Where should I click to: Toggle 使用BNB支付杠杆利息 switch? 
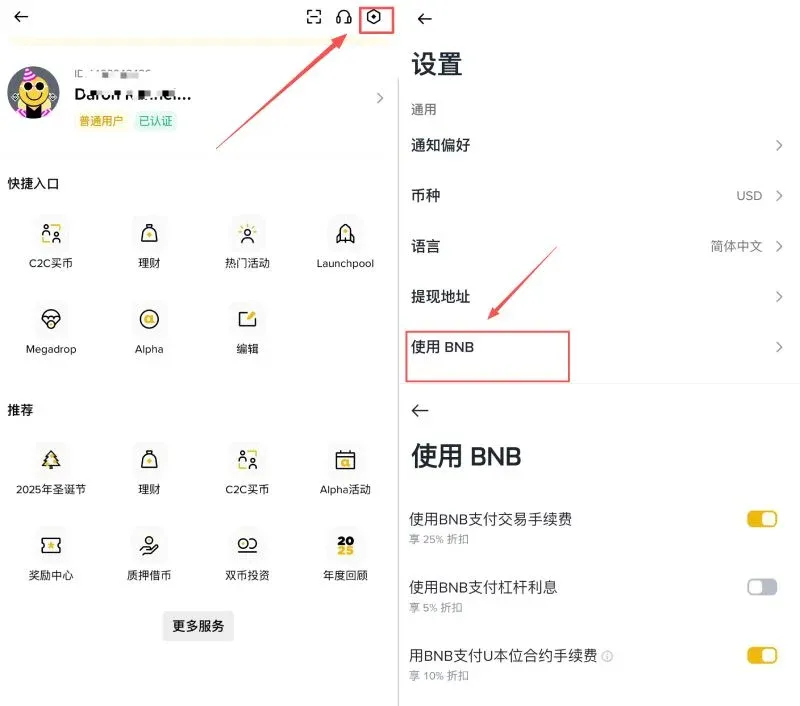point(762,587)
